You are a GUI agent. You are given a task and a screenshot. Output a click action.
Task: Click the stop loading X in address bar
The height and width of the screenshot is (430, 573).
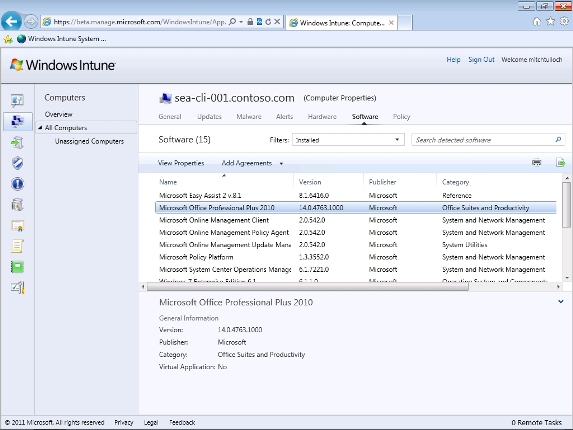click(x=277, y=22)
